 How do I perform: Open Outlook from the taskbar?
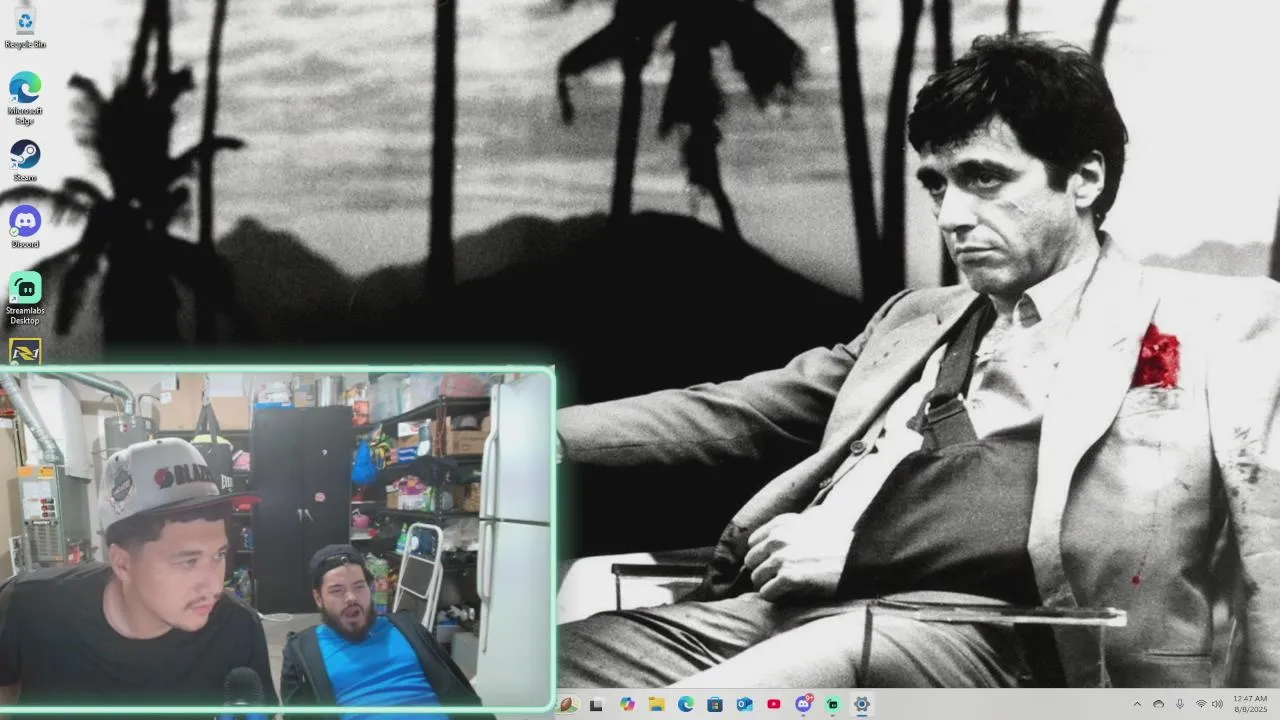744,704
